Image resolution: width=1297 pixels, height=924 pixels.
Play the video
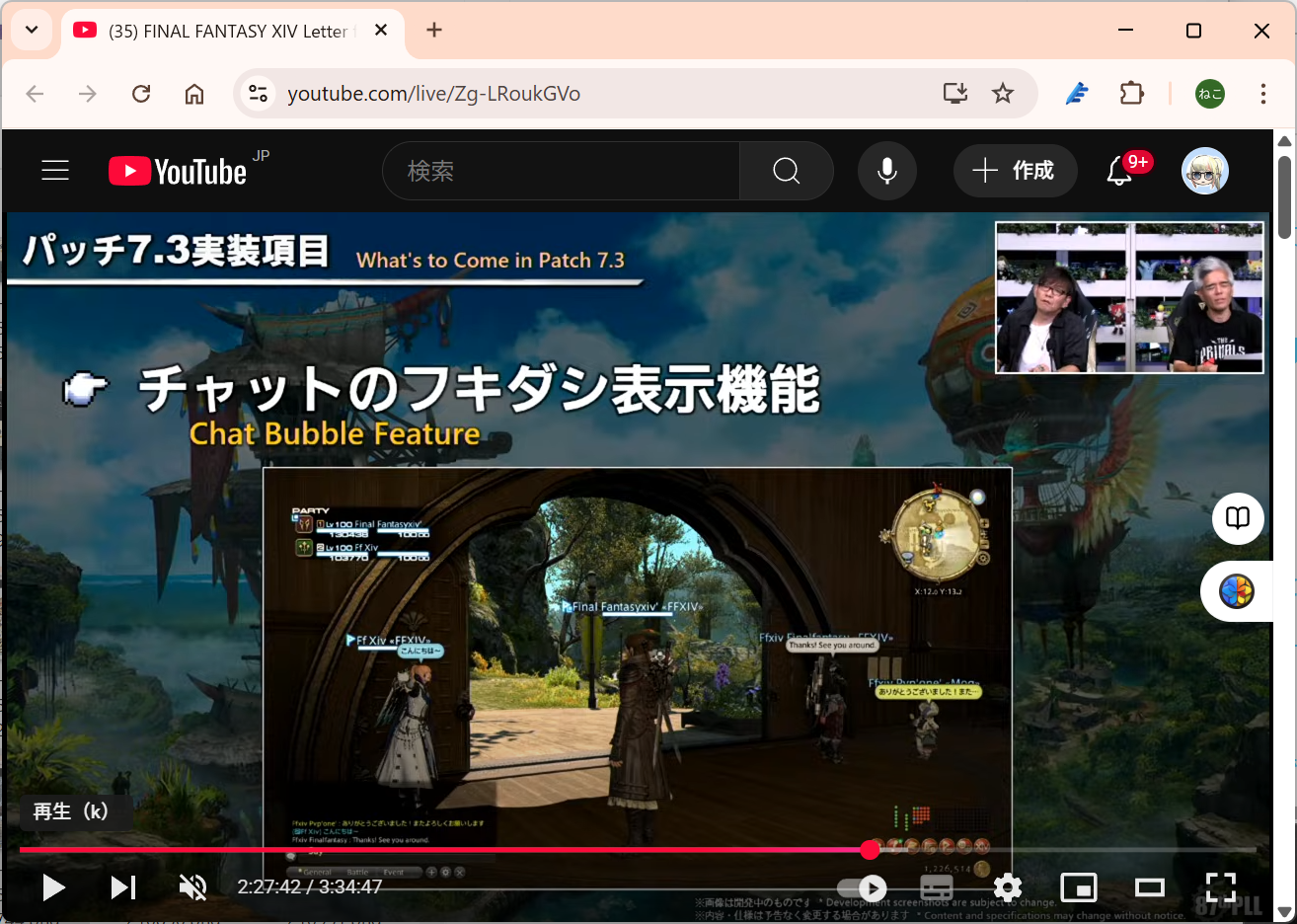pos(53,886)
